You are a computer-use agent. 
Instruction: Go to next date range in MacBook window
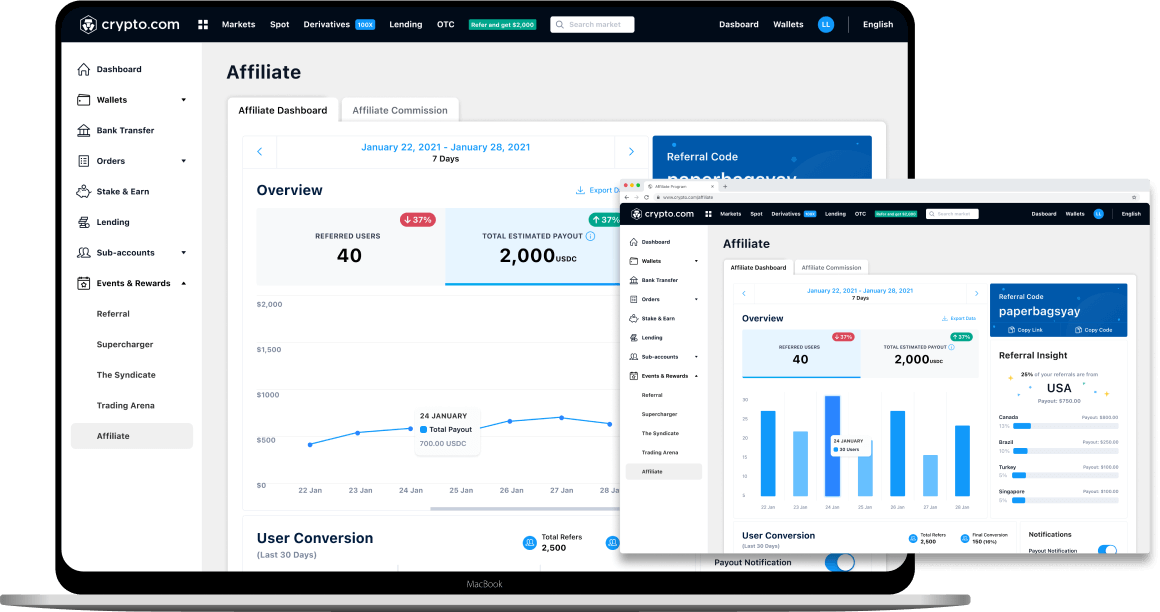[x=631, y=152]
